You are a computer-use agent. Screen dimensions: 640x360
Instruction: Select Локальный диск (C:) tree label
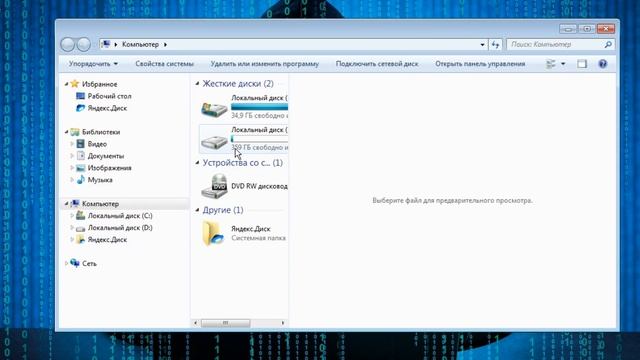120,216
